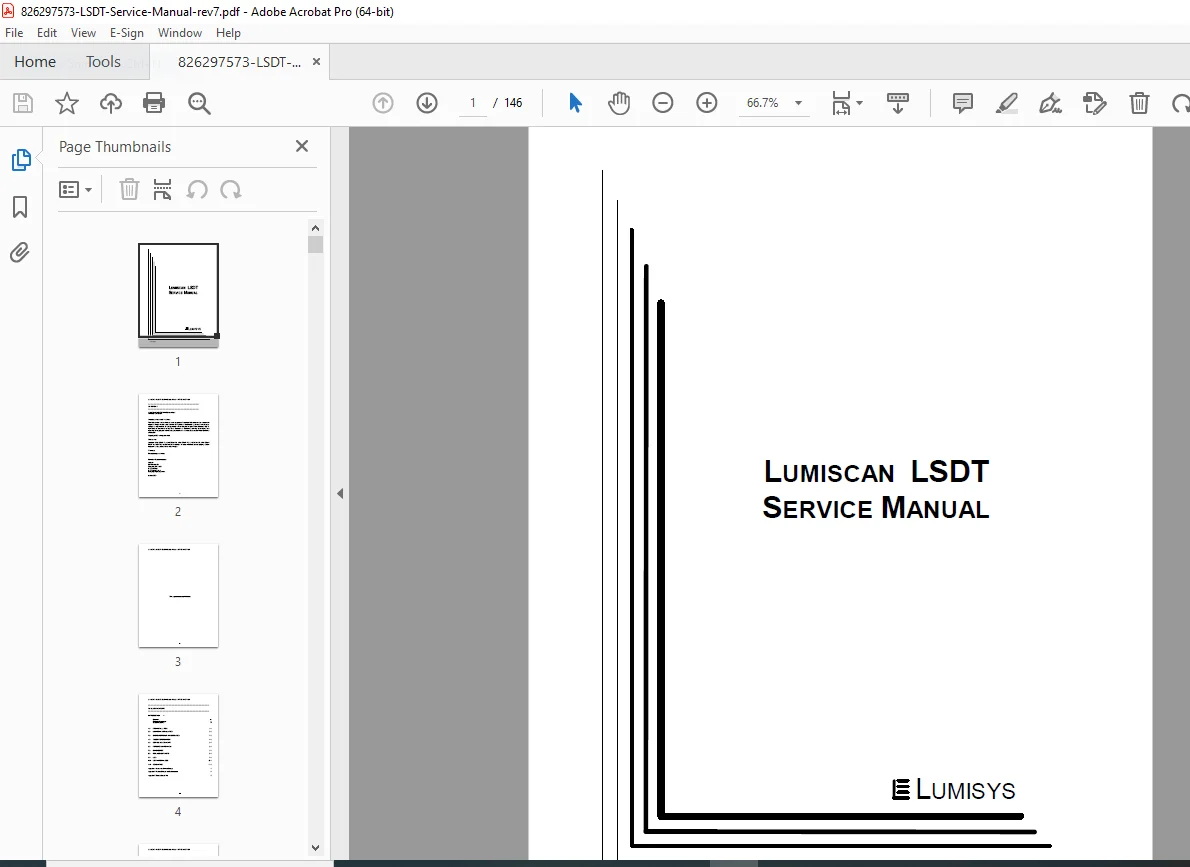This screenshot has height=867, width=1190.
Task: Collapse the navigation pane arrow
Action: point(340,493)
